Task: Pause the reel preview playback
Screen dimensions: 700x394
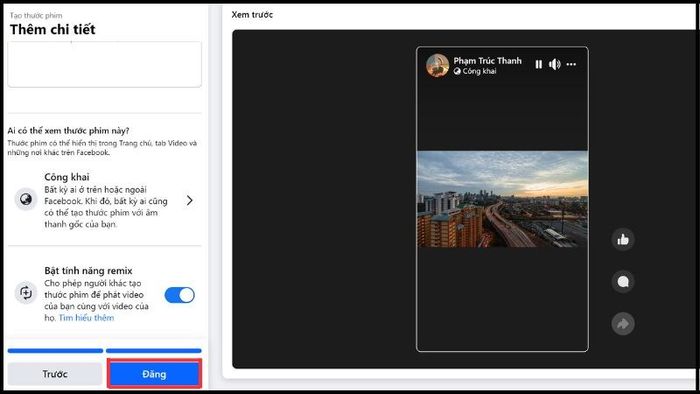Action: coord(538,64)
